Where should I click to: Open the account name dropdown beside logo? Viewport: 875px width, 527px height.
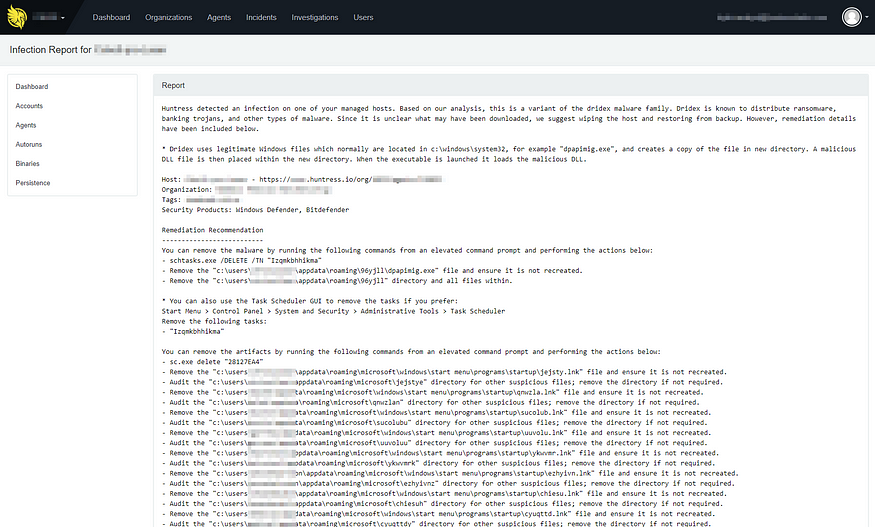pos(49,17)
